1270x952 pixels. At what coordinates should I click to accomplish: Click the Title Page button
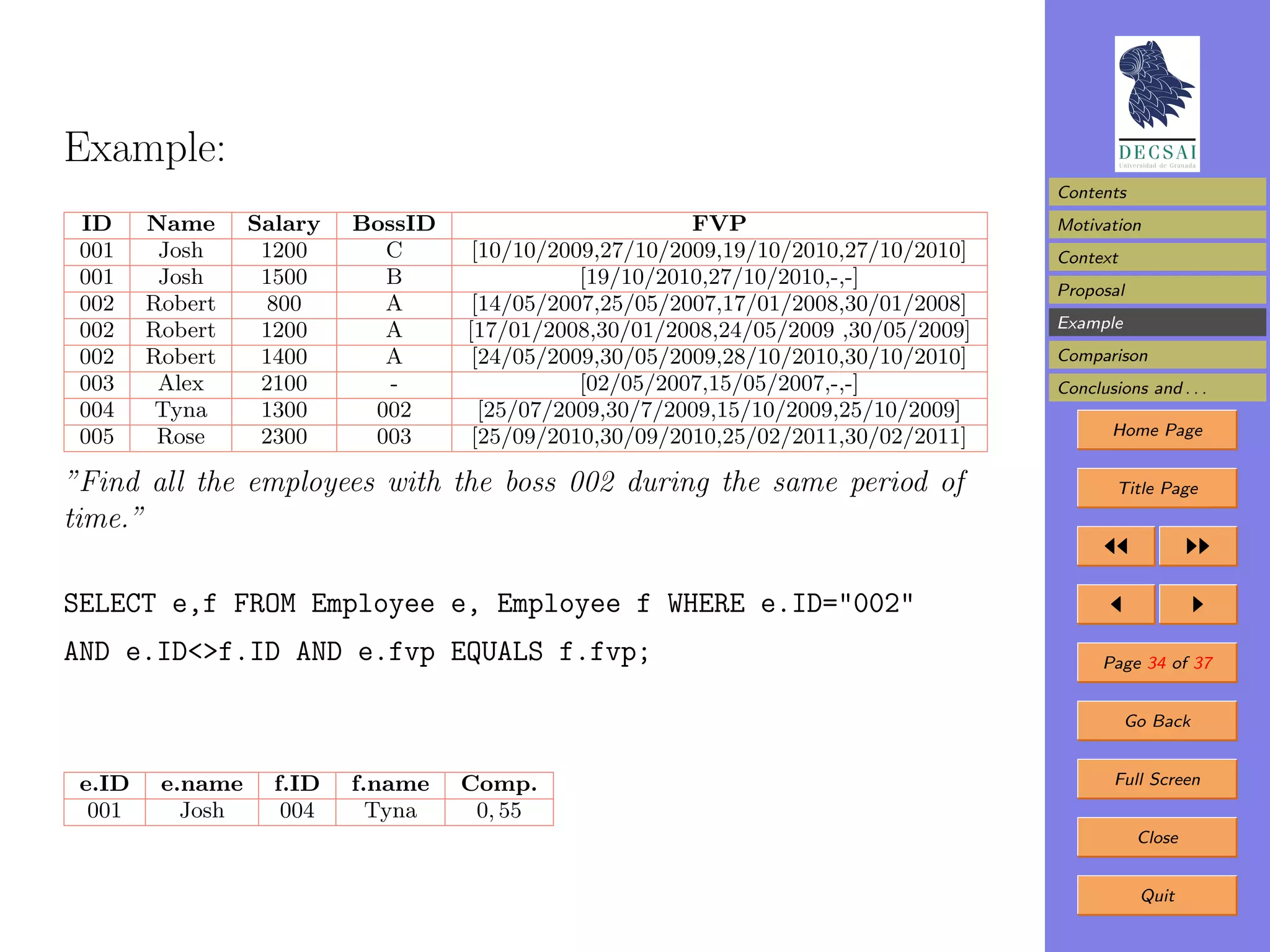(x=1157, y=488)
